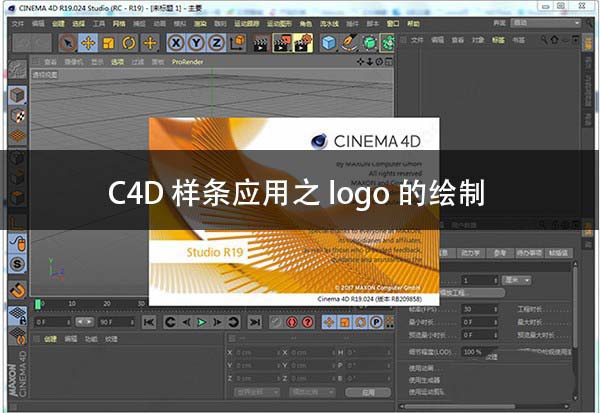Go to end of timeline
Screen dimensions: 600x413
[x=254, y=322]
